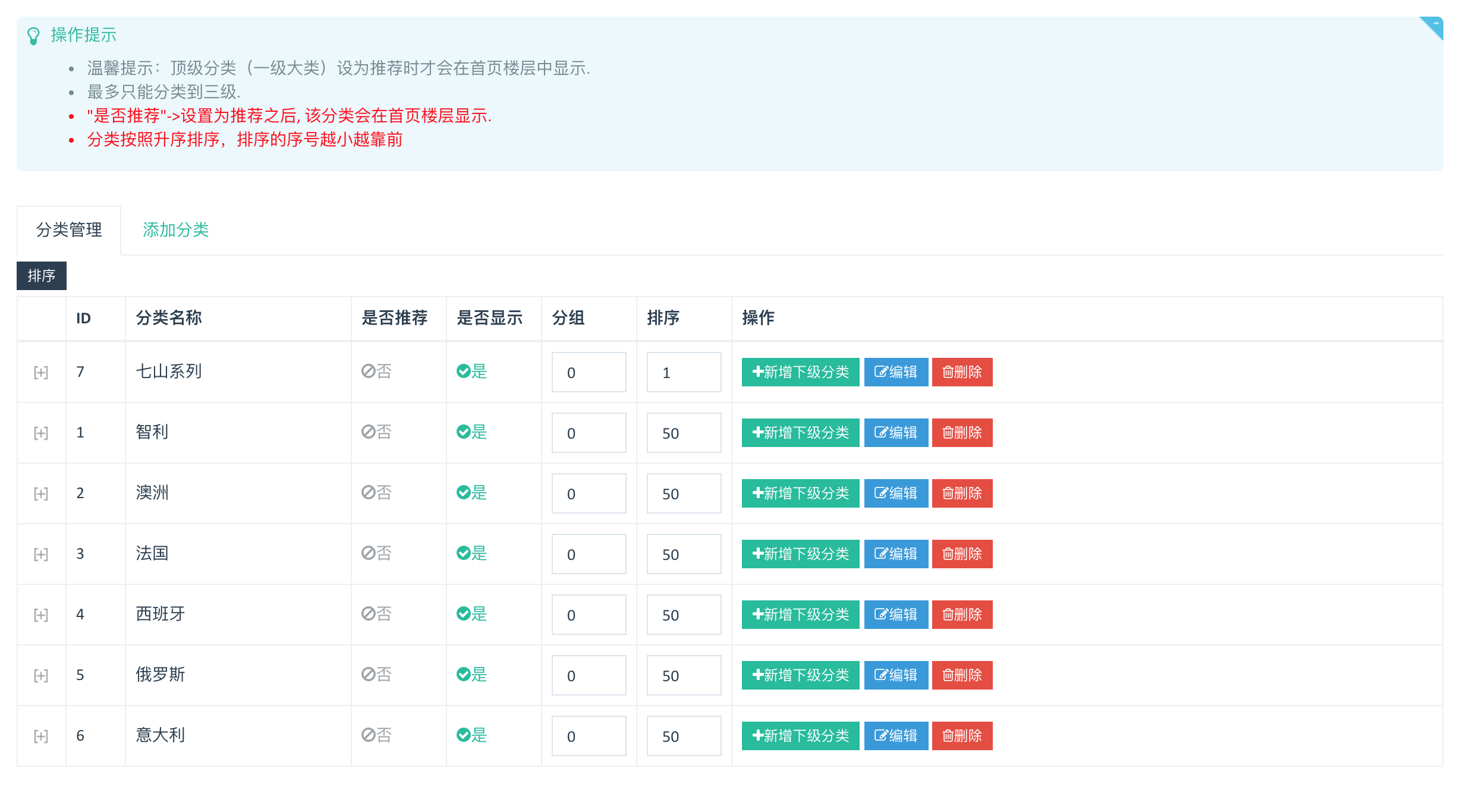
Task: Click the trash delete button for 智利
Action: pyautogui.click(x=962, y=433)
